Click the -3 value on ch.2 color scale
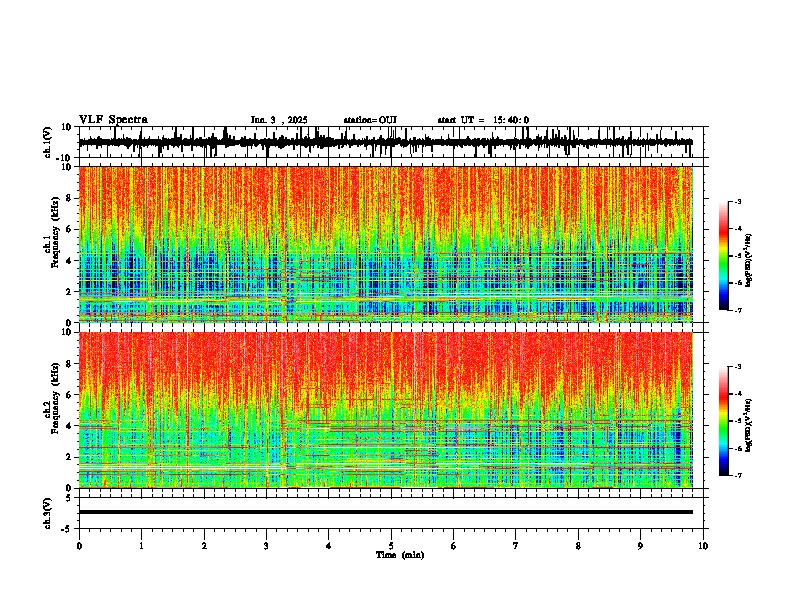The height and width of the screenshot is (612, 792). (738, 367)
